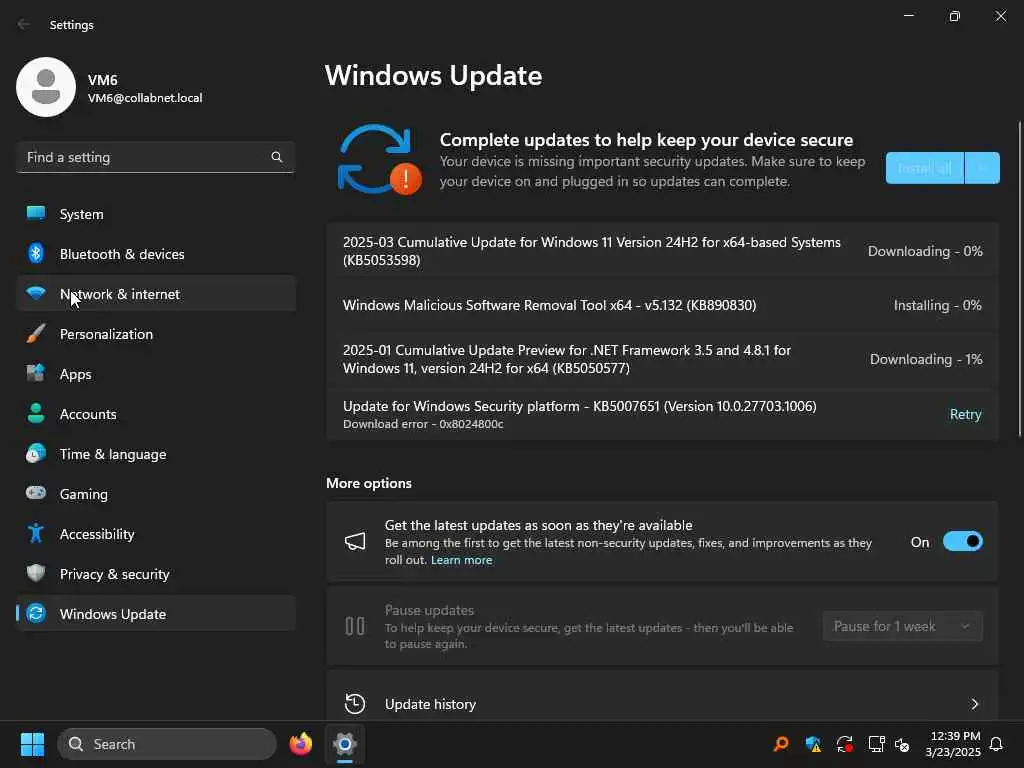Expand the Install all dropdown arrow
This screenshot has height=768, width=1024.
tap(983, 168)
